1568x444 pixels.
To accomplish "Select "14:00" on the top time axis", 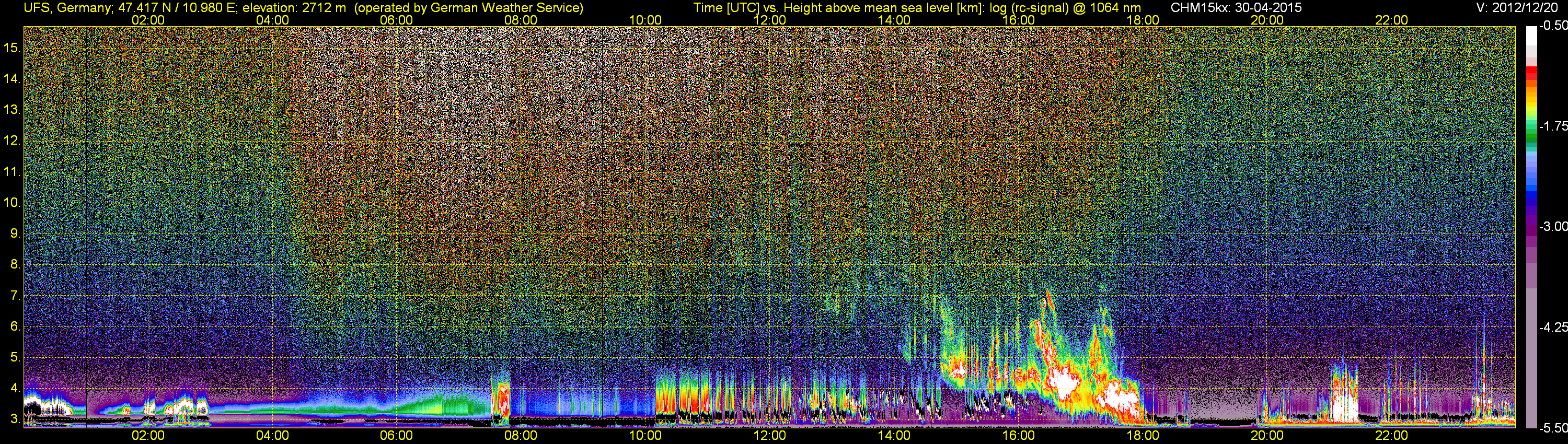I will (894, 20).
